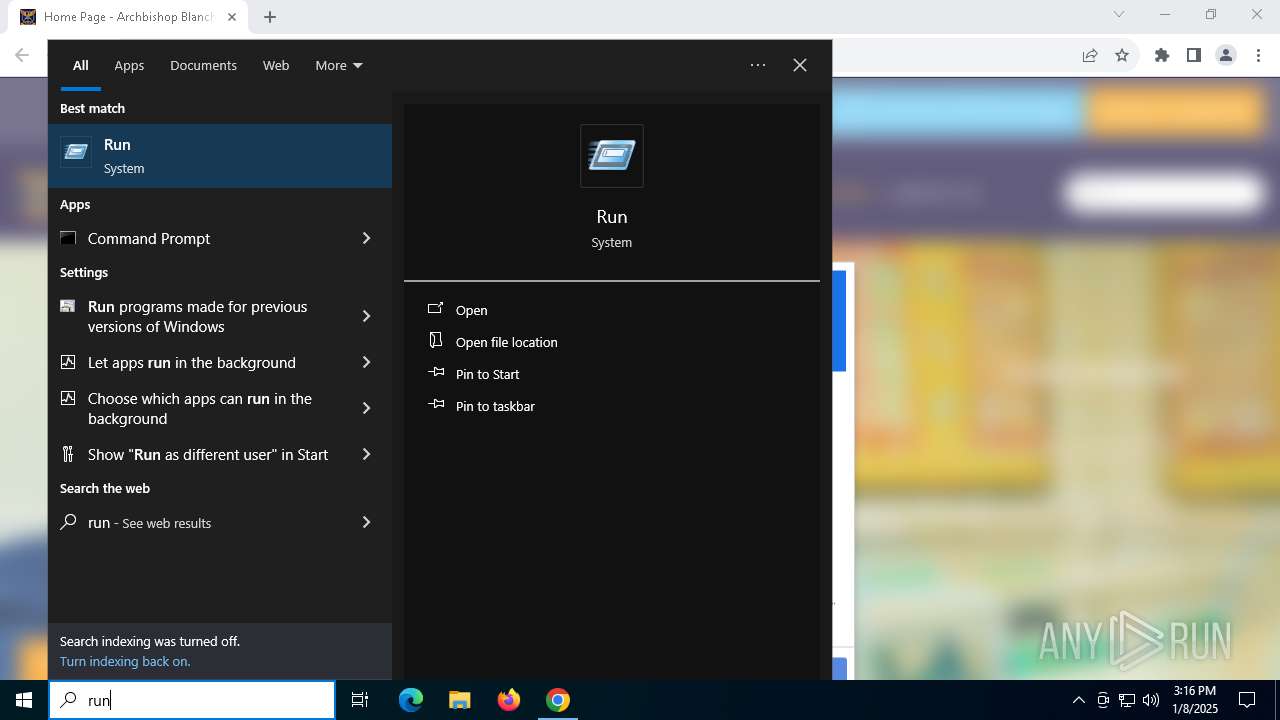The image size is (1280, 720).
Task: Expand arrow for Choose which apps can run
Action: (x=366, y=408)
